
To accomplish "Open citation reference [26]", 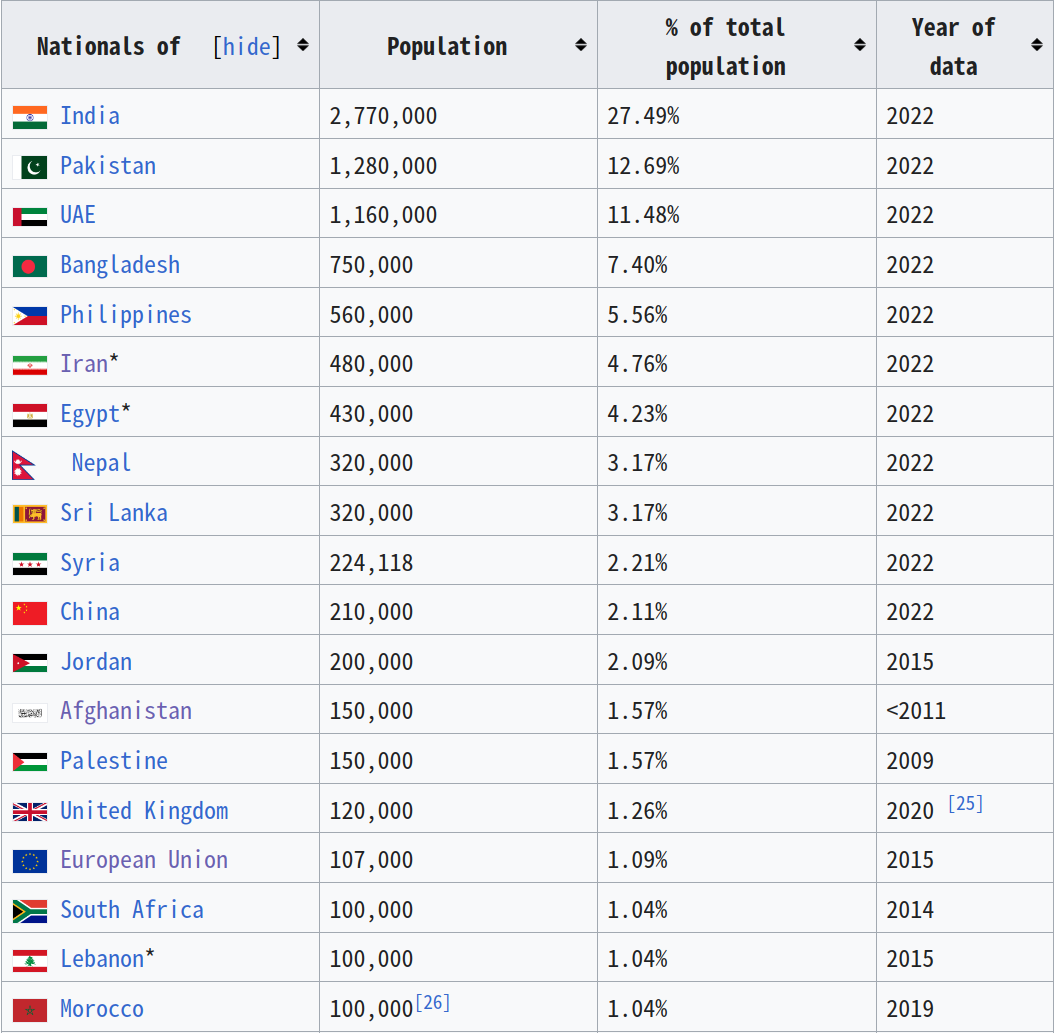I will tap(433, 1003).
